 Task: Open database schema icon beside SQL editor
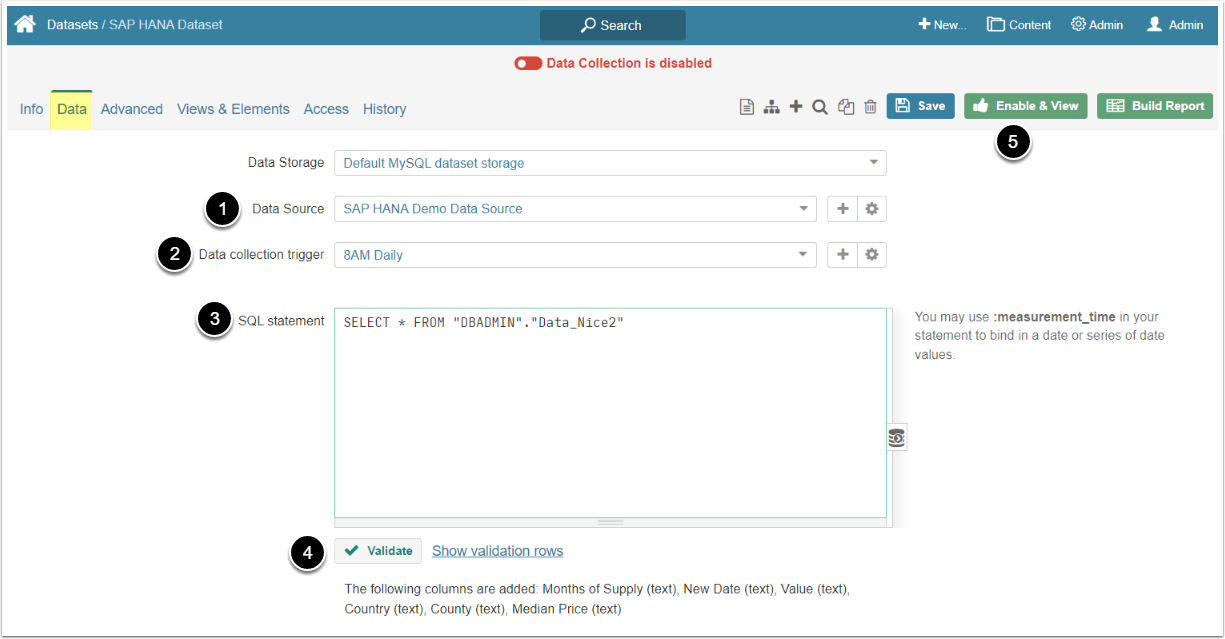897,437
